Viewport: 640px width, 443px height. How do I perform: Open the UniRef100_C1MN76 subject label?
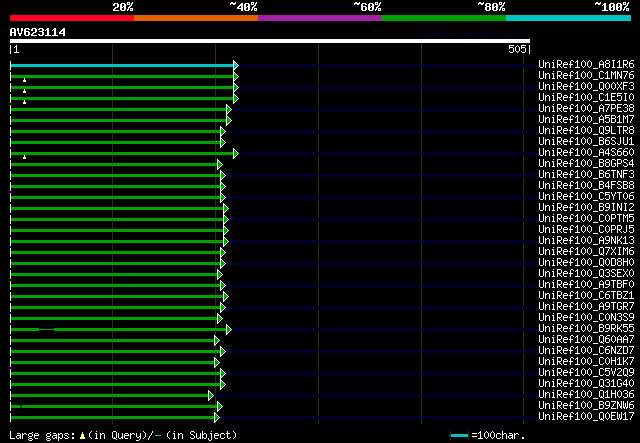coord(586,76)
